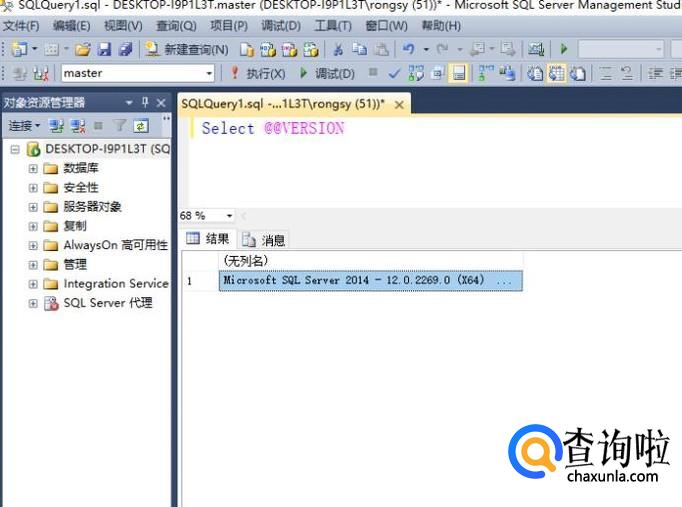682x507 pixels.
Task: Expand the 安全性 folder
Action: [x=33, y=188]
